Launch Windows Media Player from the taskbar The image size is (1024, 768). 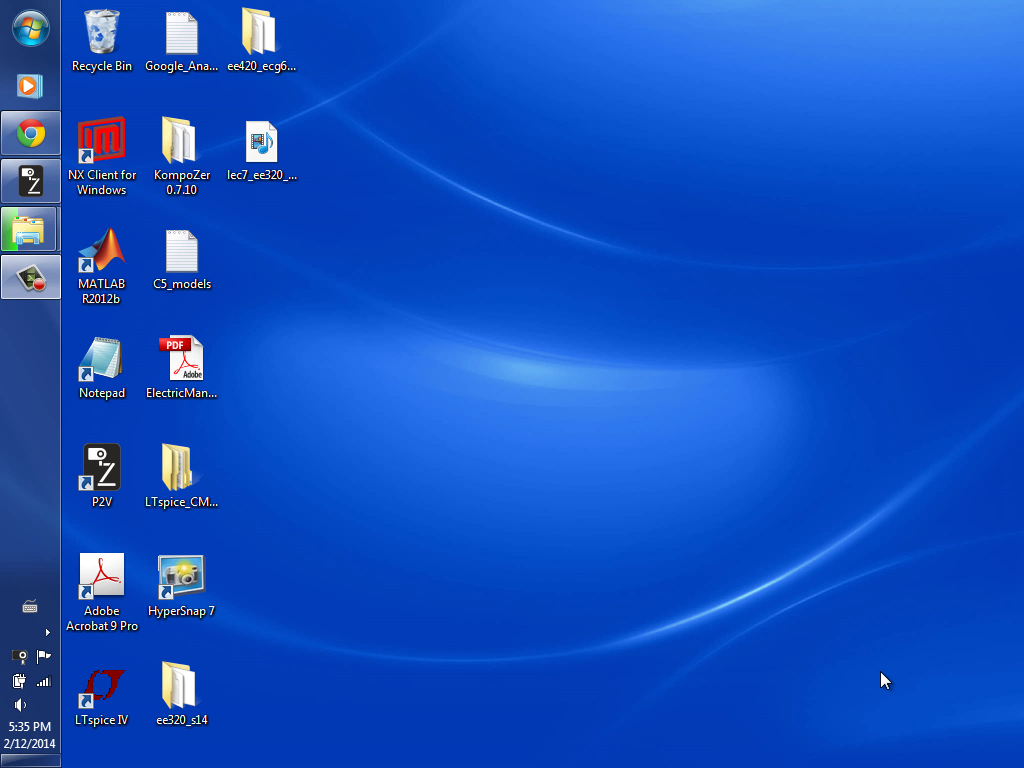[x=30, y=86]
